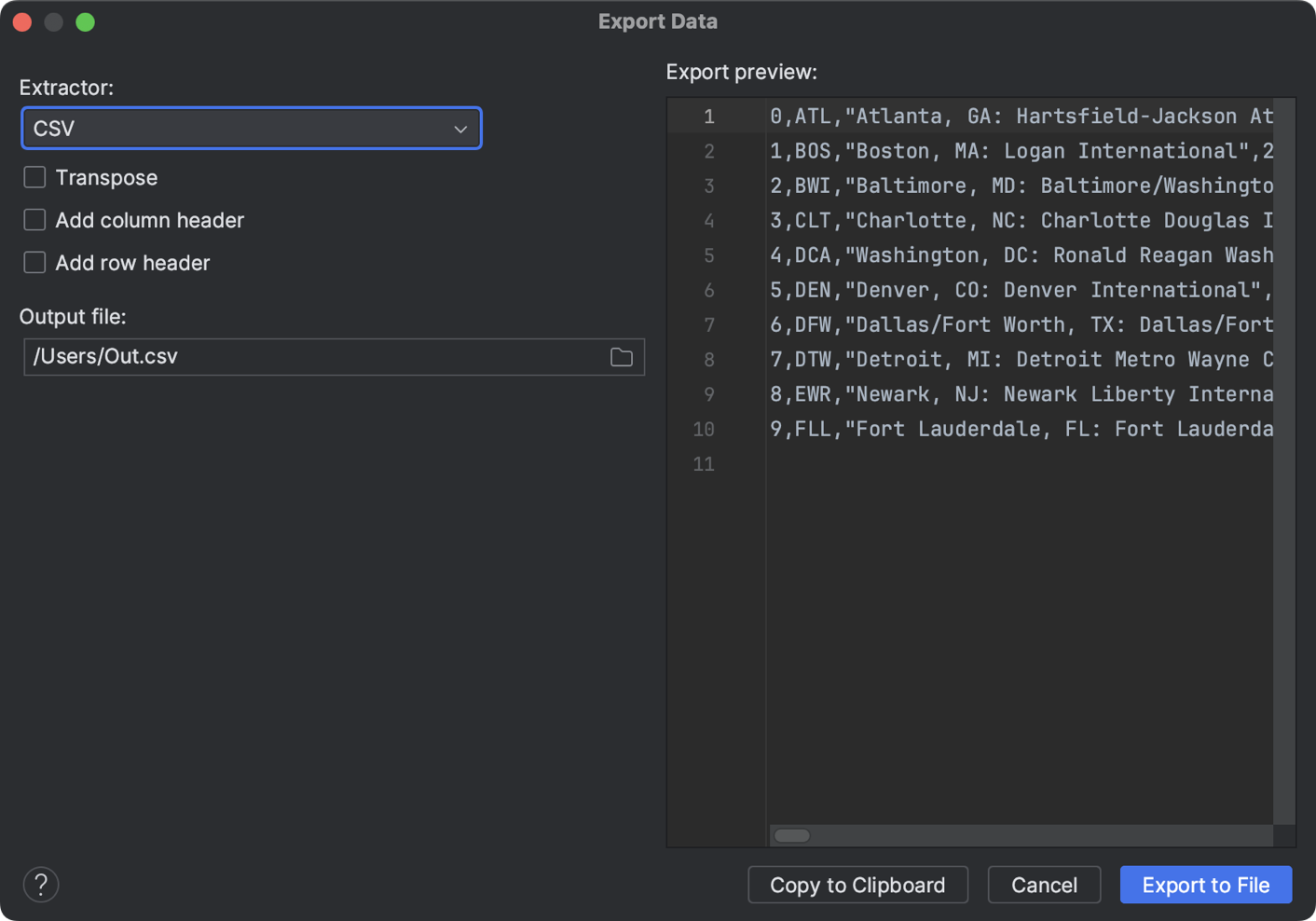Select the Denver line in preview
Viewport: 1316px width, 921px height.
tap(1021, 290)
